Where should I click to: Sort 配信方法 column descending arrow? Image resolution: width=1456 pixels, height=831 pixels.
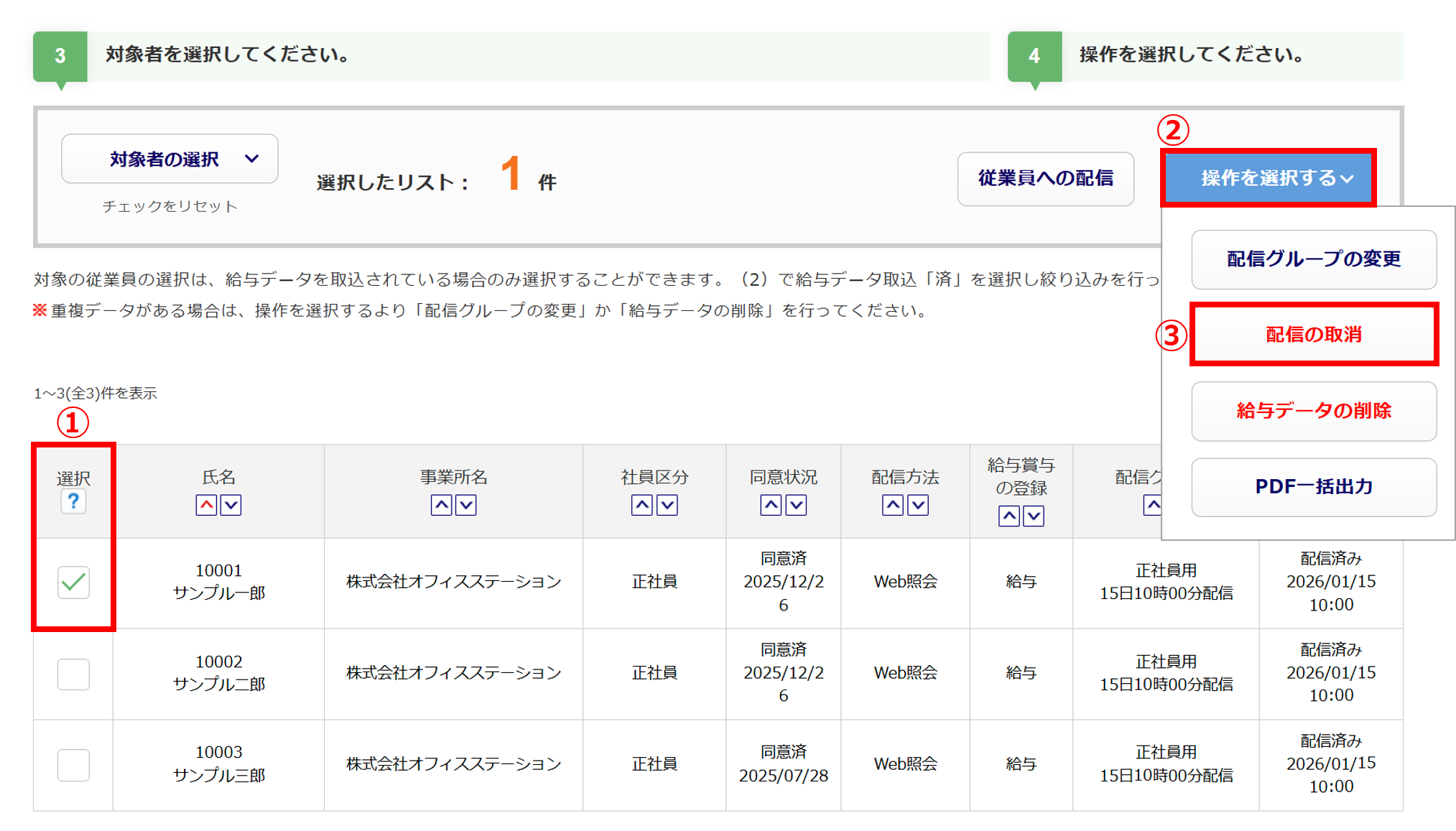coord(917,505)
